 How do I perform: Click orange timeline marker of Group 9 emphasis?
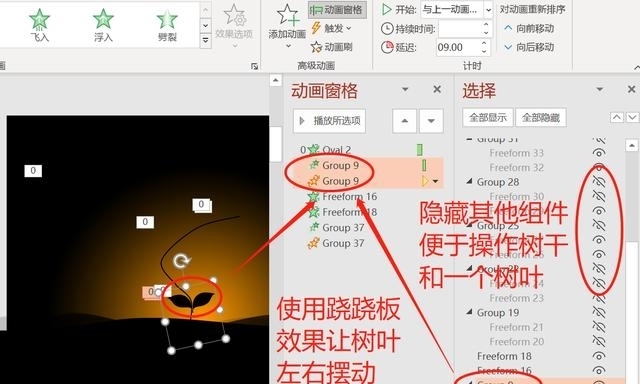coord(424,181)
